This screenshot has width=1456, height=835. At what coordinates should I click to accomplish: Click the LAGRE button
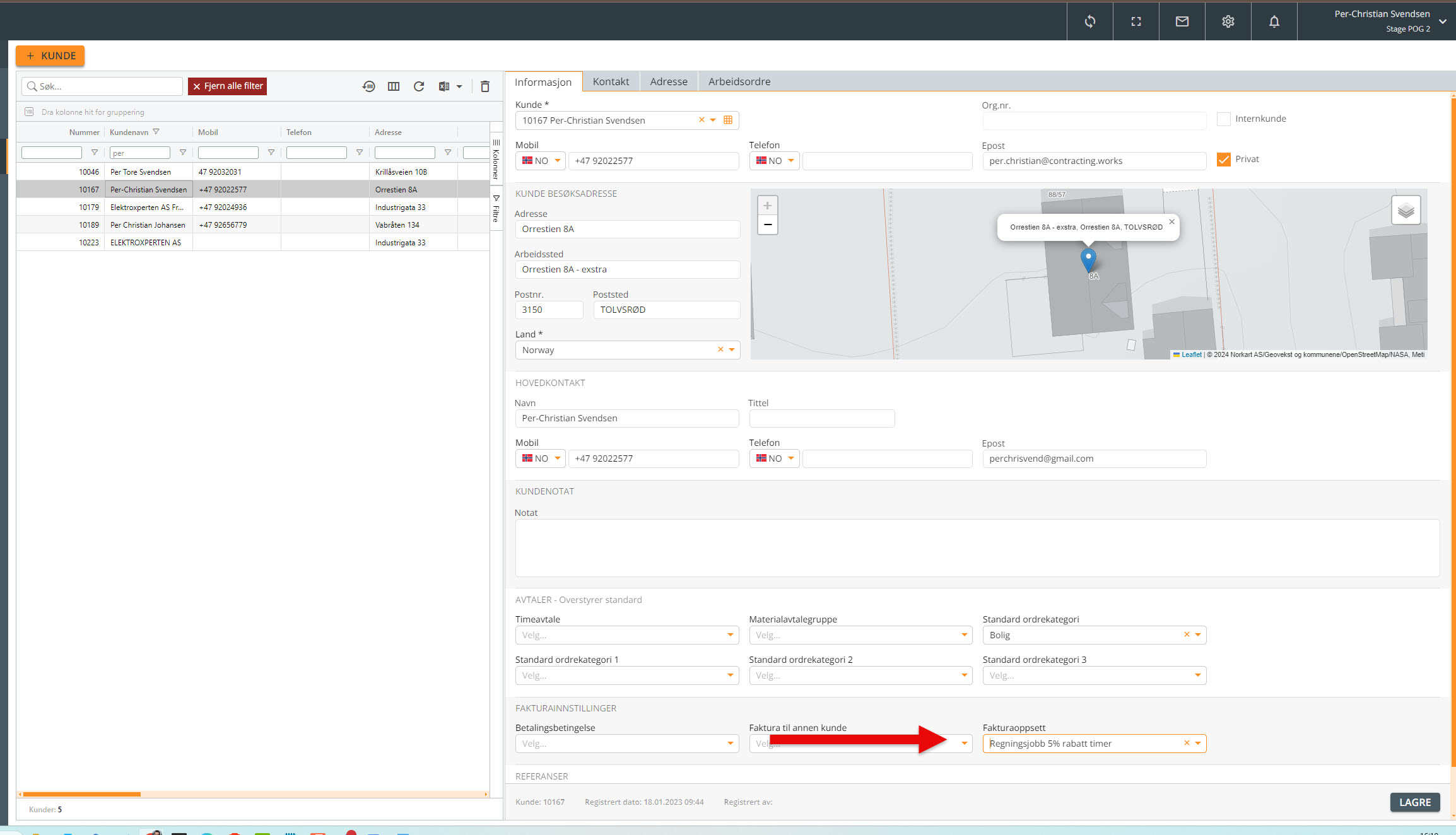coord(1415,802)
